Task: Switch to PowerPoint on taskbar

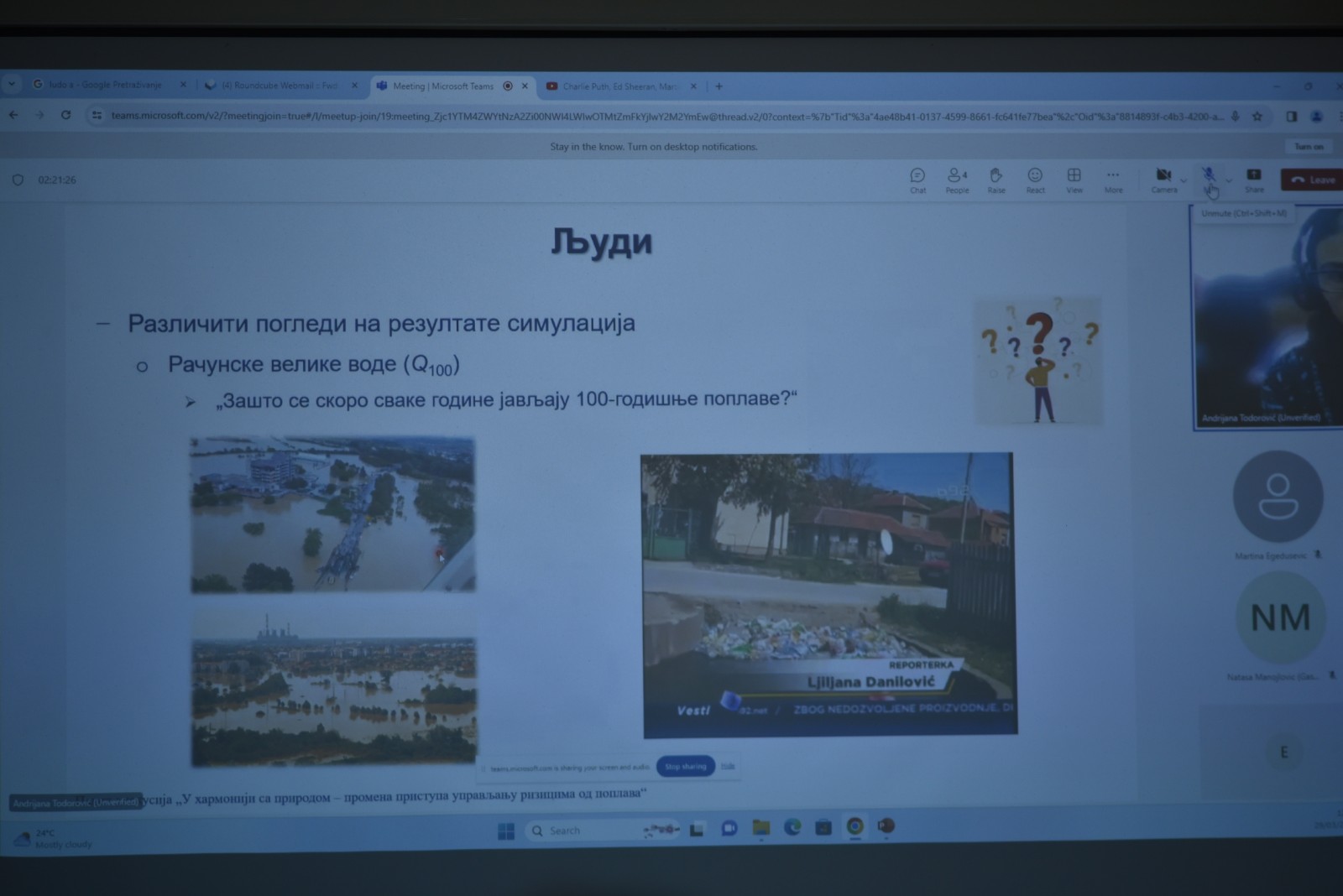Action: 886,826
